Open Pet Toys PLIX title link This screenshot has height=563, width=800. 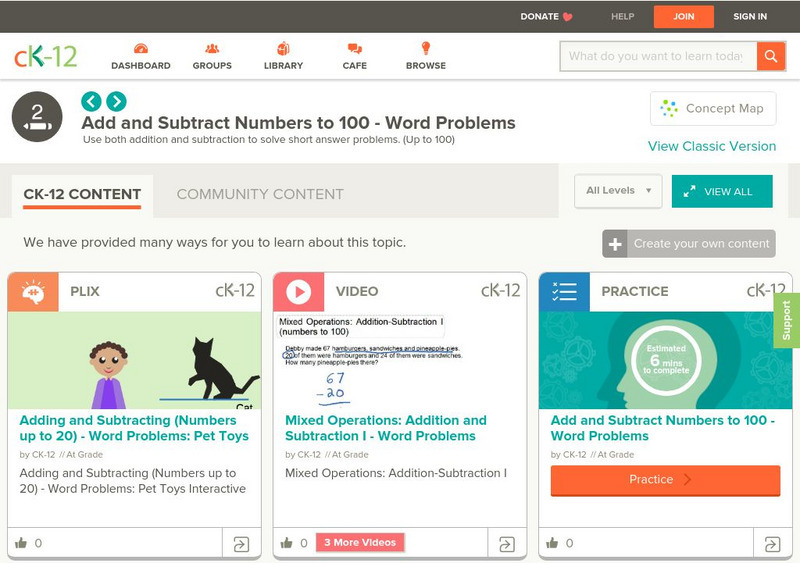tap(134, 428)
